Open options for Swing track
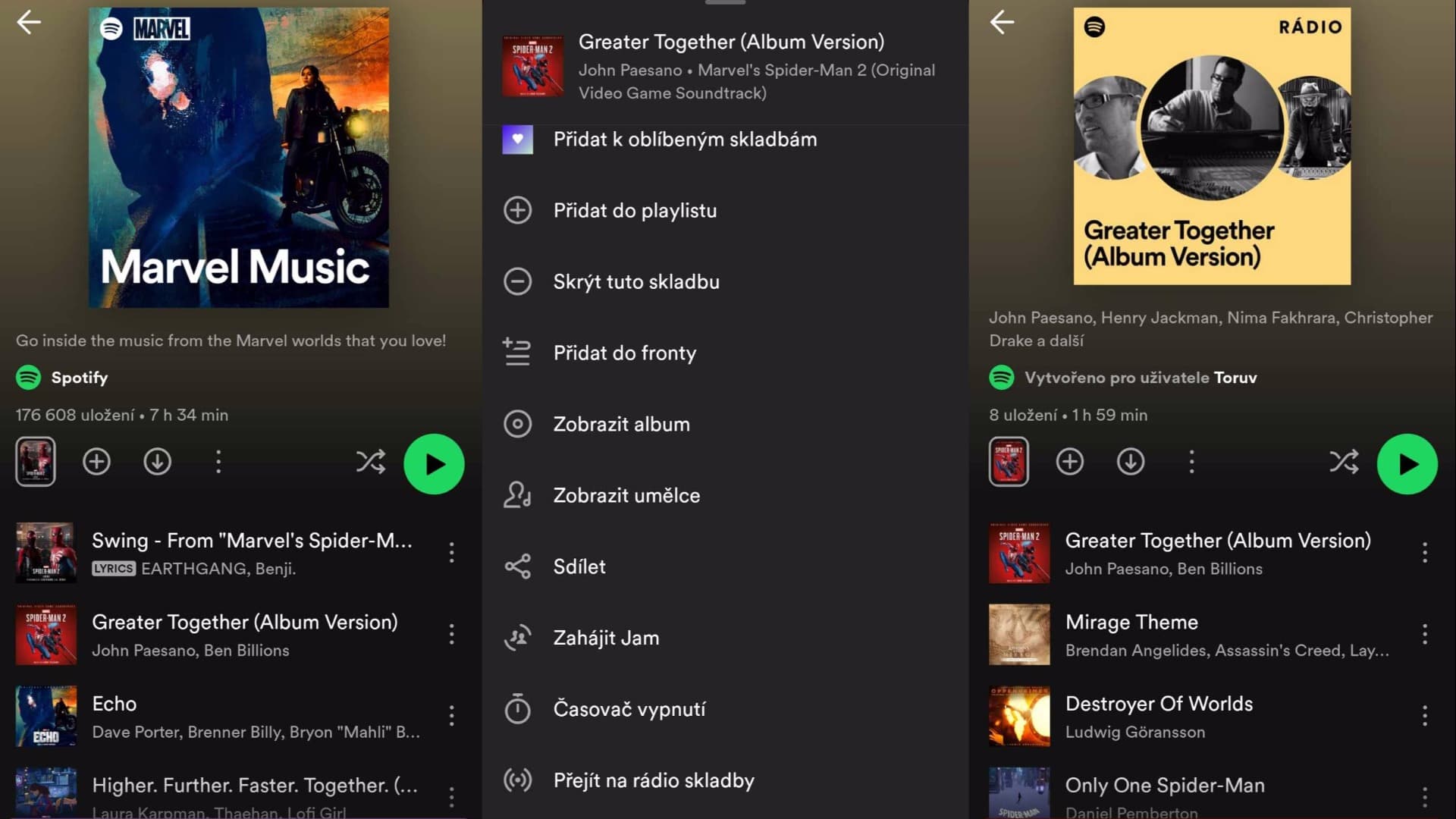Viewport: 1456px width, 819px height. [x=452, y=552]
